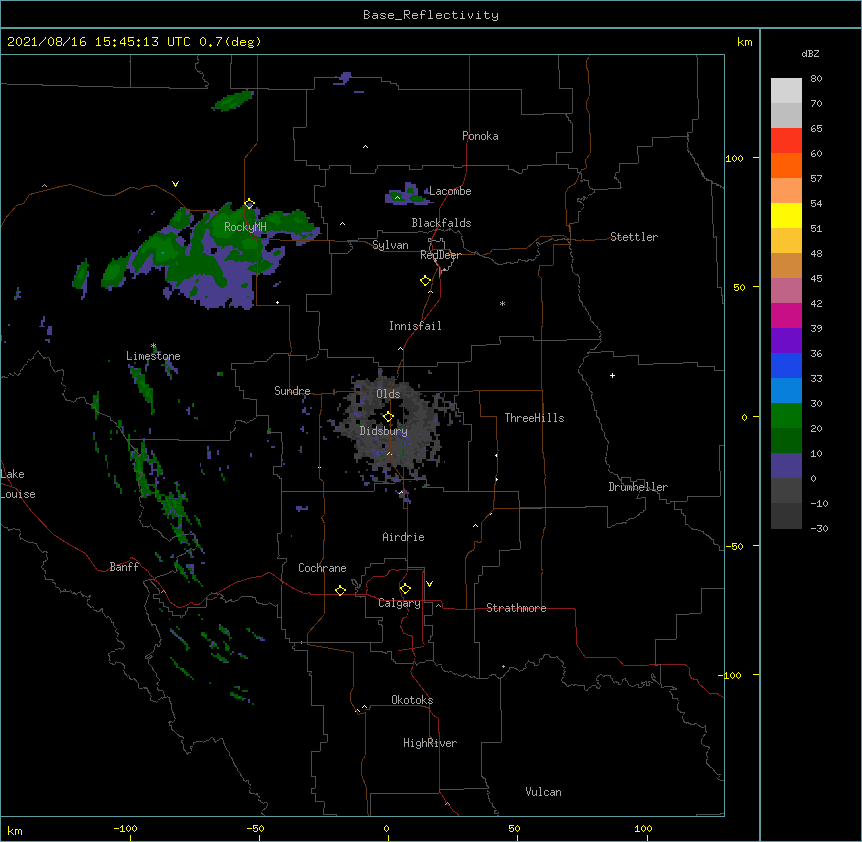Pick the yellow 51-54 dBZ legend swatch

click(x=786, y=215)
